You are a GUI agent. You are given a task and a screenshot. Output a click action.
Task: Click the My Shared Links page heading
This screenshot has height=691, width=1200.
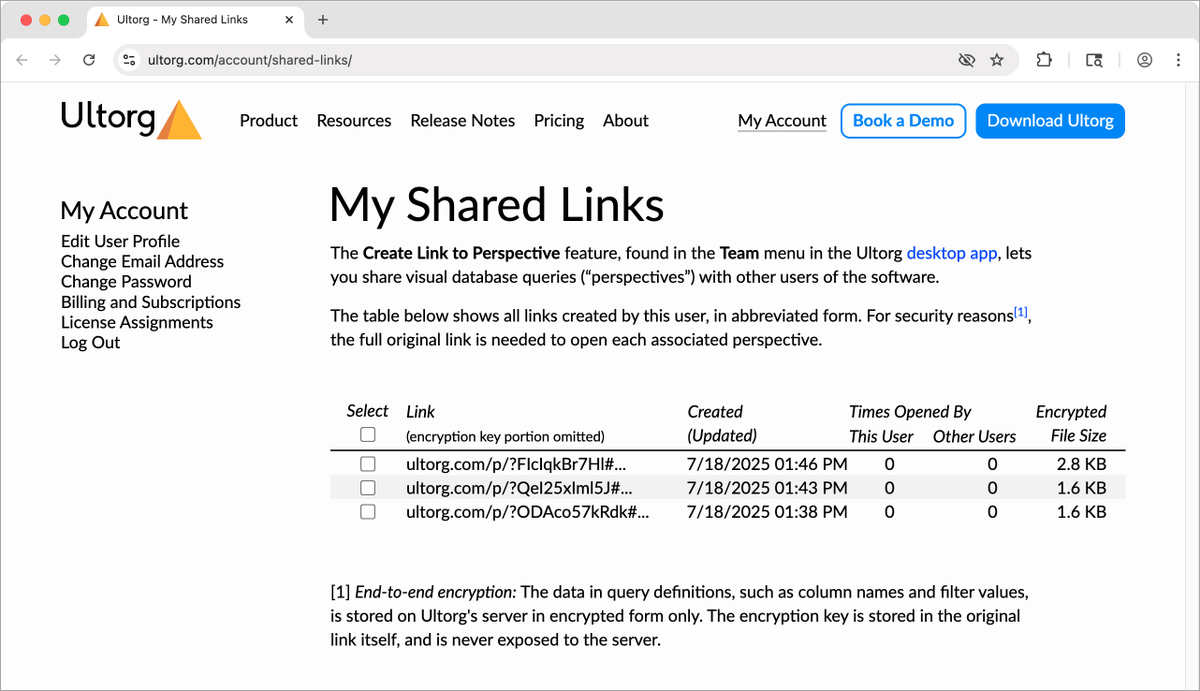pos(497,205)
